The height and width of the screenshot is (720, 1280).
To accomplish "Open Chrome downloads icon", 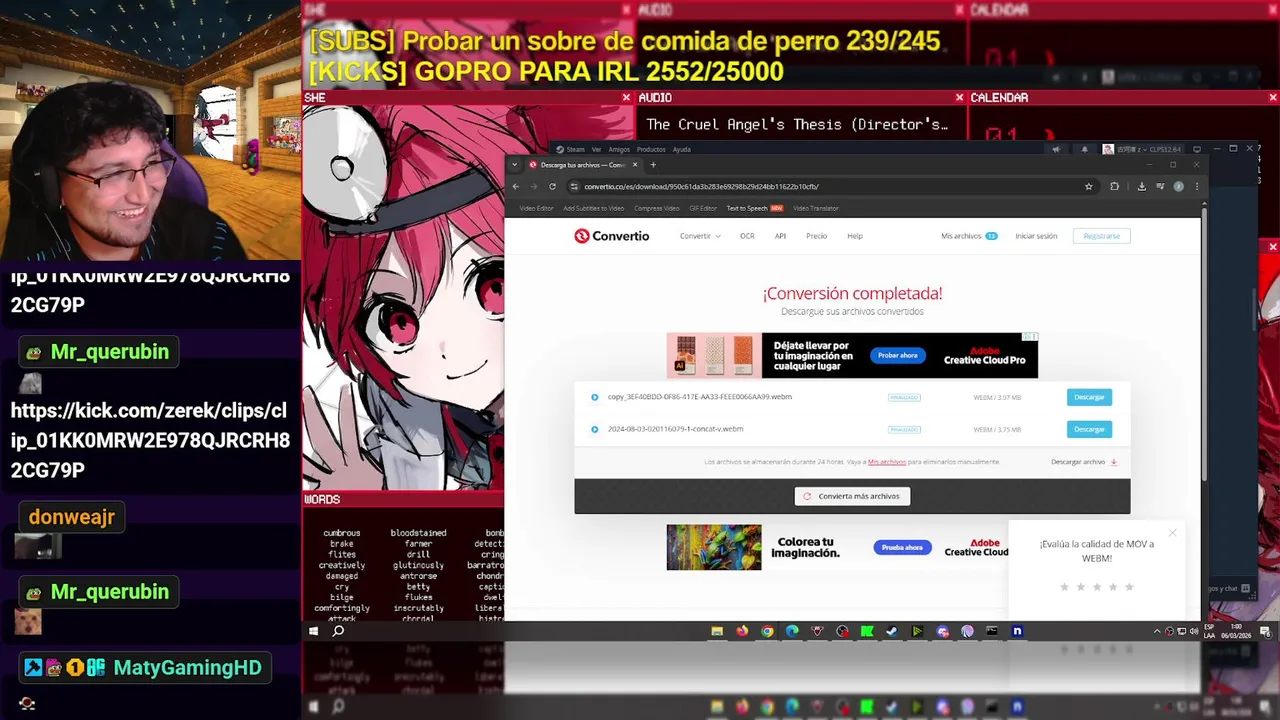I will coord(1141,186).
